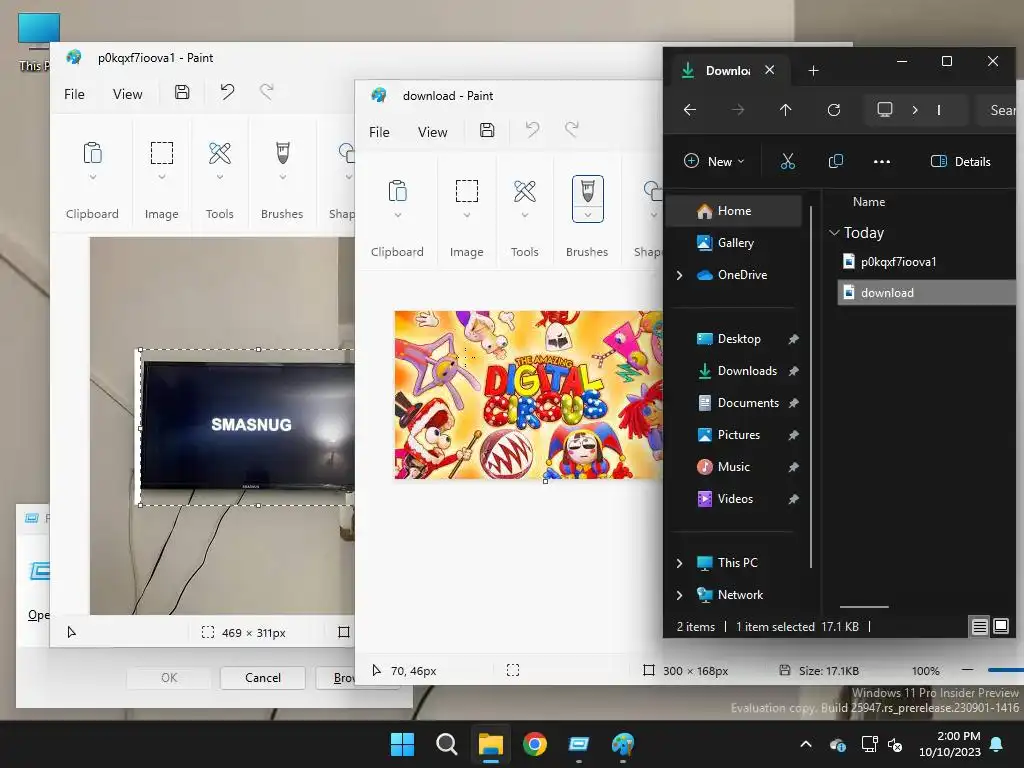Expand Network in Explorer navigation pane
The height and width of the screenshot is (768, 1024).
(679, 595)
